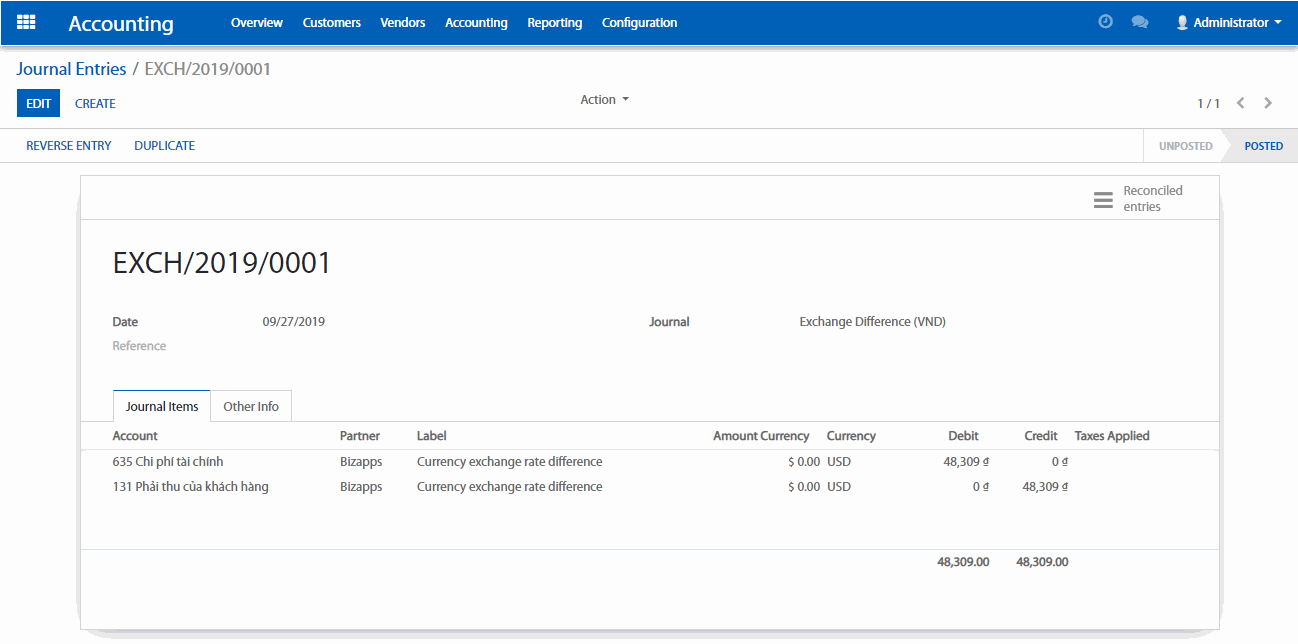Go to the next record arrow

pyautogui.click(x=1268, y=103)
